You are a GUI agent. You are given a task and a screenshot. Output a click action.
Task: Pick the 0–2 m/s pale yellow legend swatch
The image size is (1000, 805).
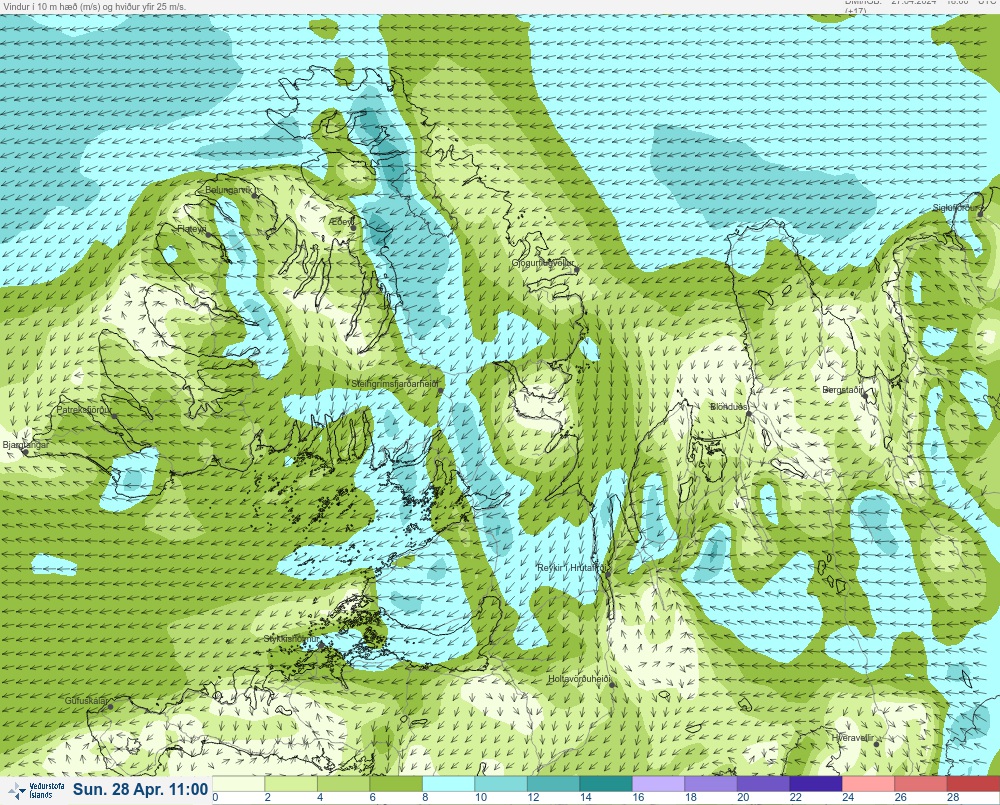point(239,783)
